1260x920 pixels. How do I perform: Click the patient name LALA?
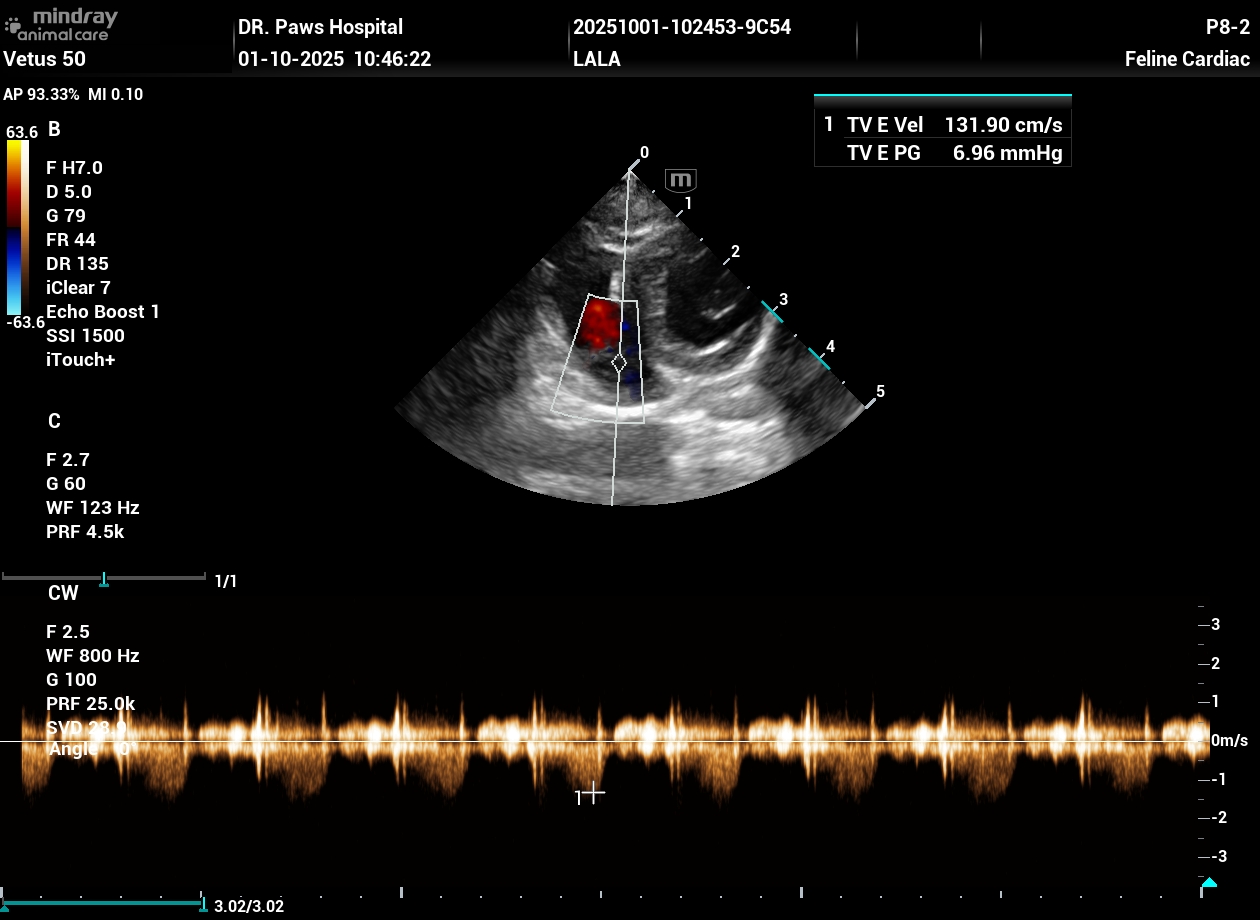click(597, 59)
